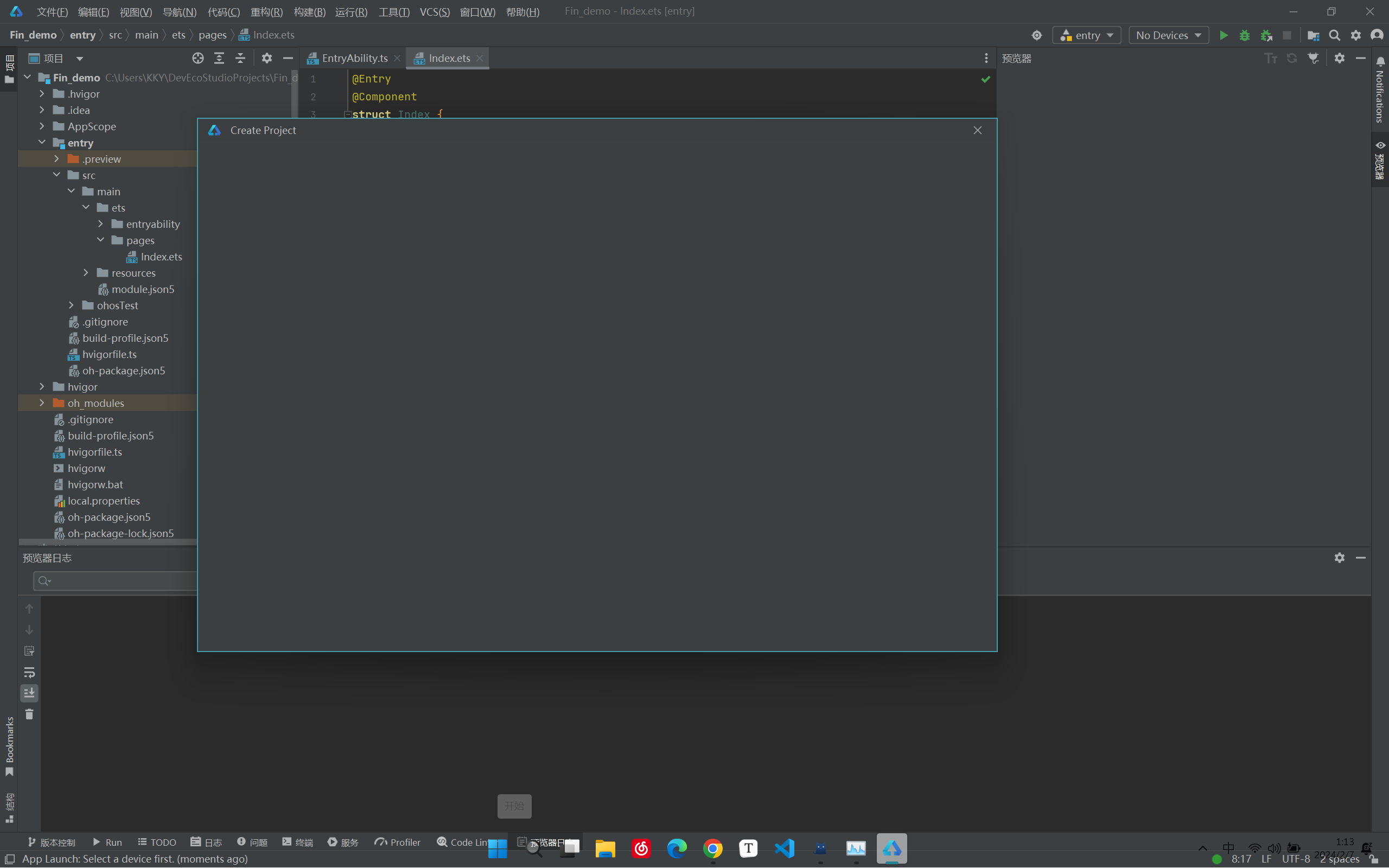Click the 开始 button
The width and height of the screenshot is (1389, 868).
point(514,806)
